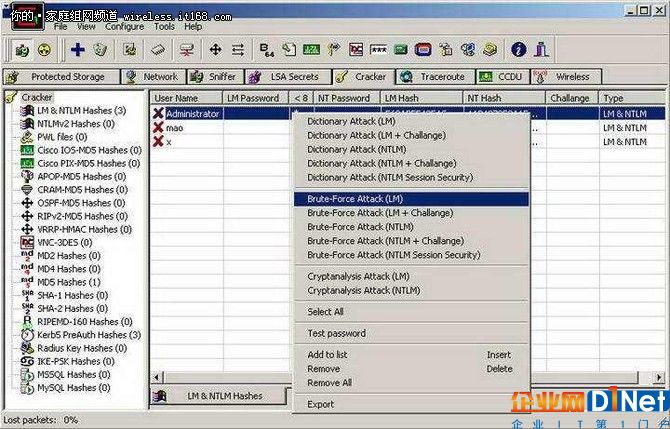Click the yellow stacked disks toolbar icon
The width and height of the screenshot is (670, 429).
pos(490,50)
